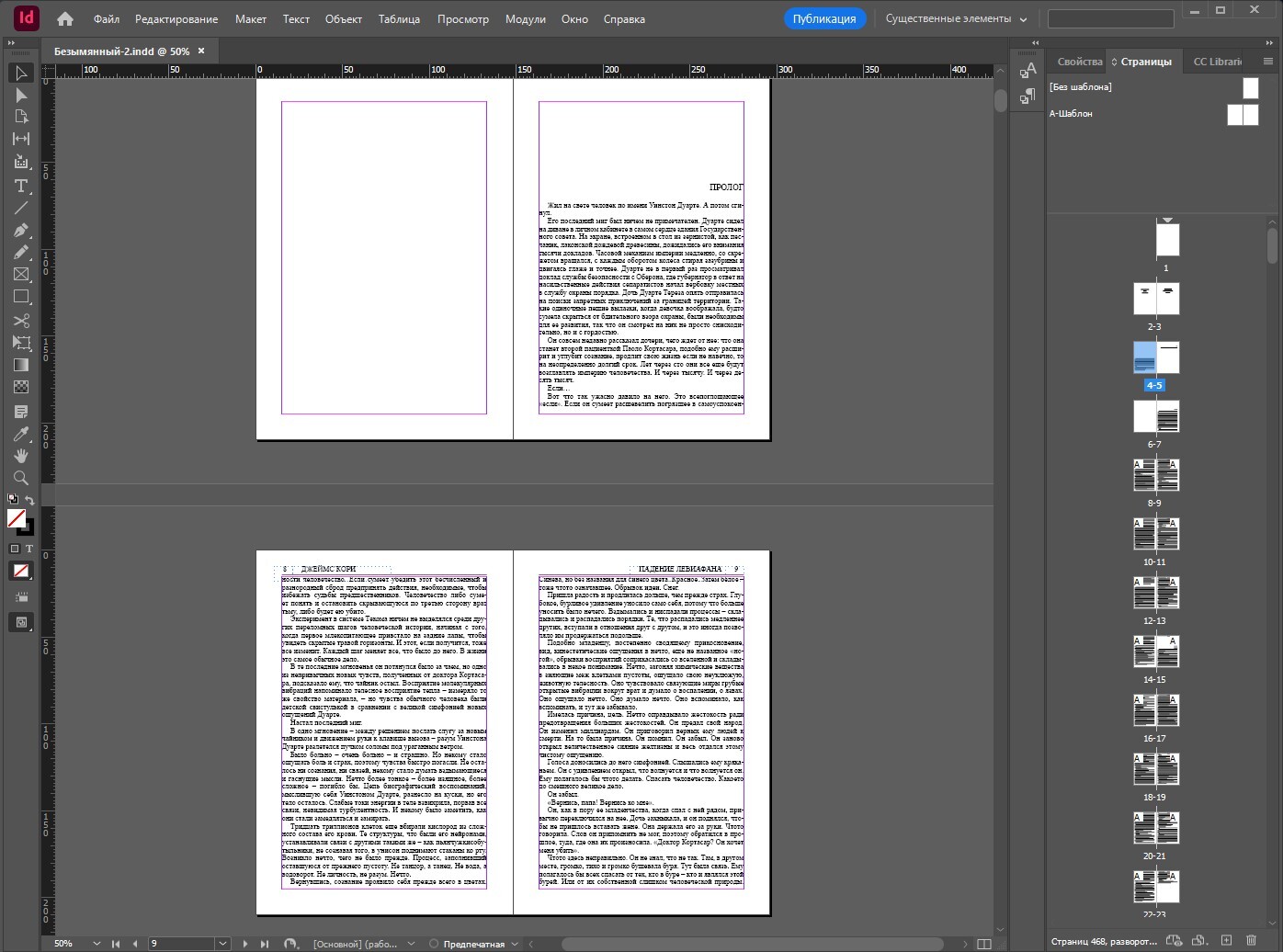Swap fill and stroke colors
This screenshot has width=1283, height=952.
(x=29, y=501)
